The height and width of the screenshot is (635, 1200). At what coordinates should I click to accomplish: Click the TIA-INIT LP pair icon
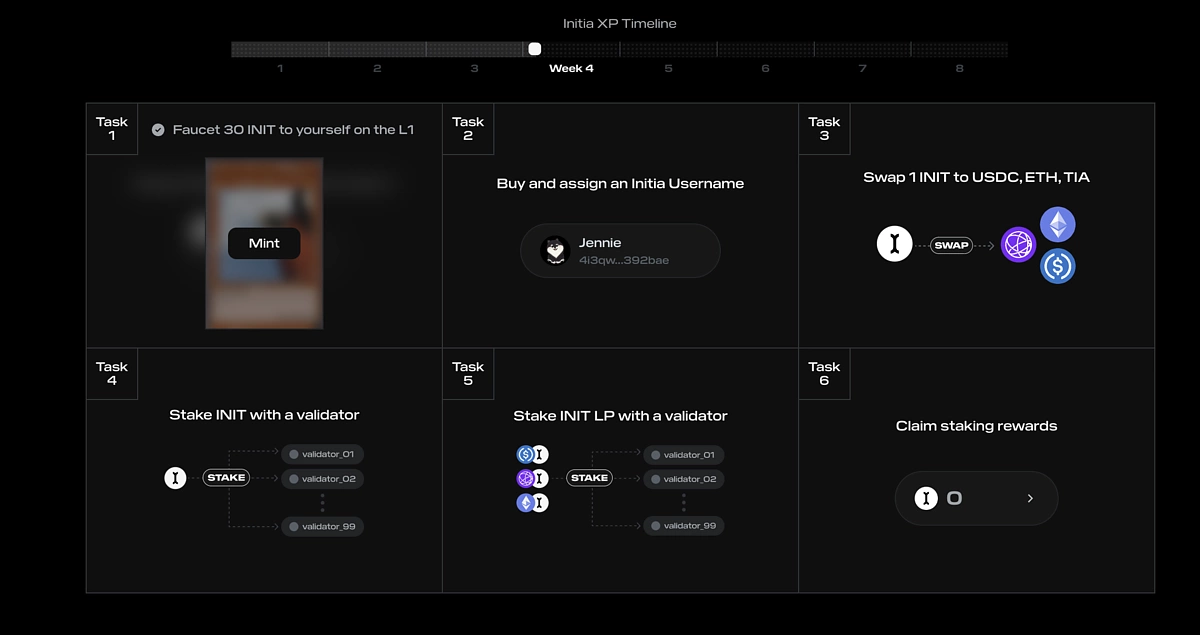point(532,478)
